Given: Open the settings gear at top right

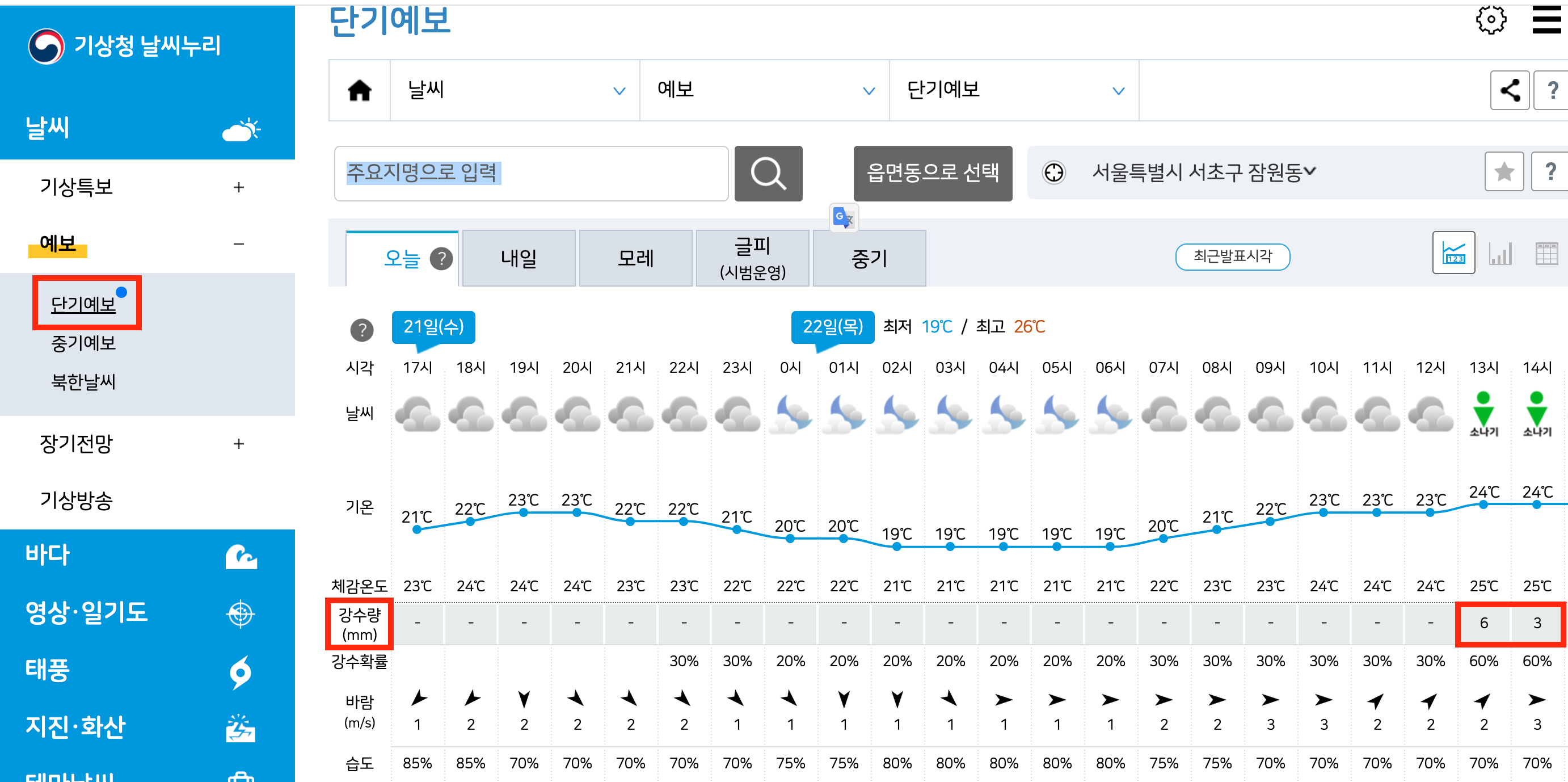Looking at the screenshot, I should tap(1491, 20).
